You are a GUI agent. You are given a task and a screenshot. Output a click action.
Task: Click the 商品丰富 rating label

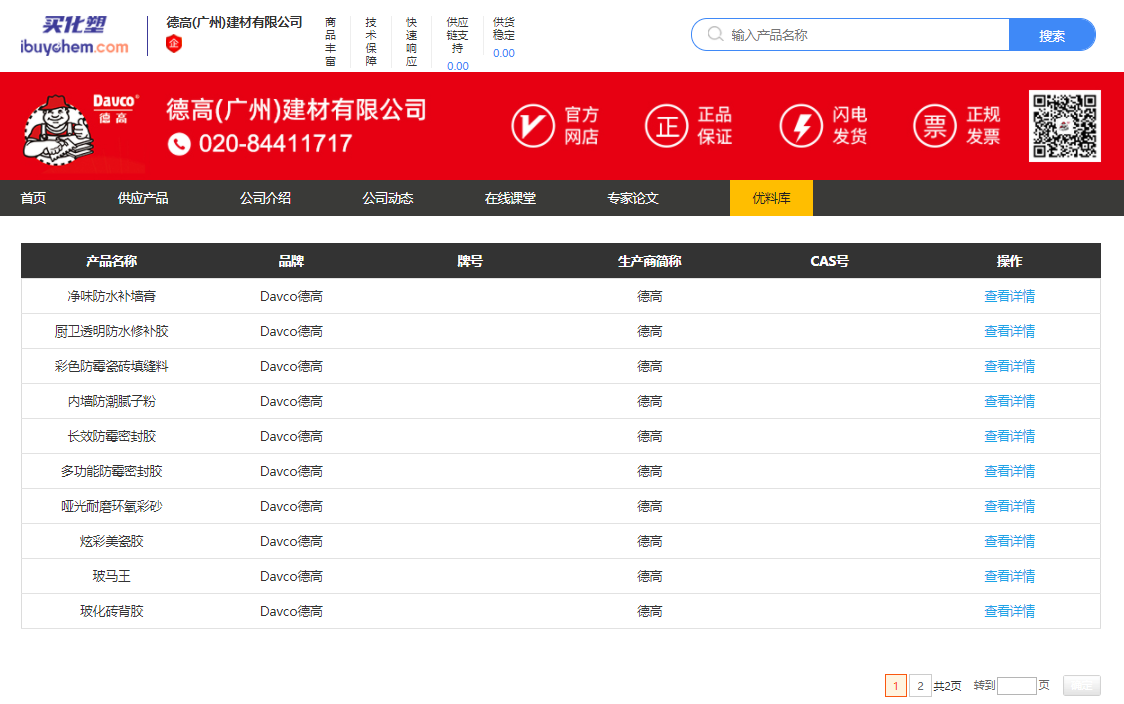coord(330,42)
